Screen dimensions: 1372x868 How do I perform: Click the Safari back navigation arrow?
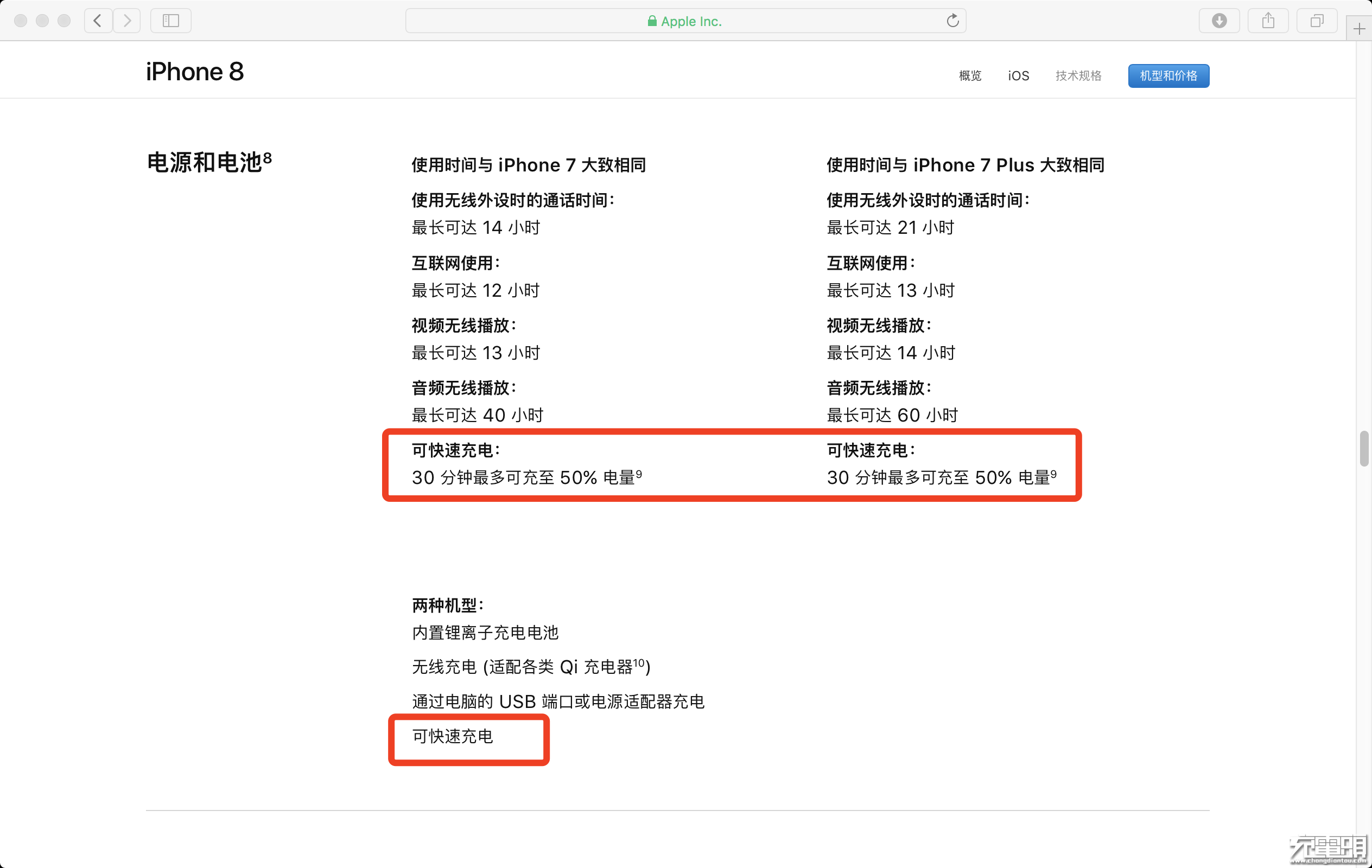click(98, 21)
